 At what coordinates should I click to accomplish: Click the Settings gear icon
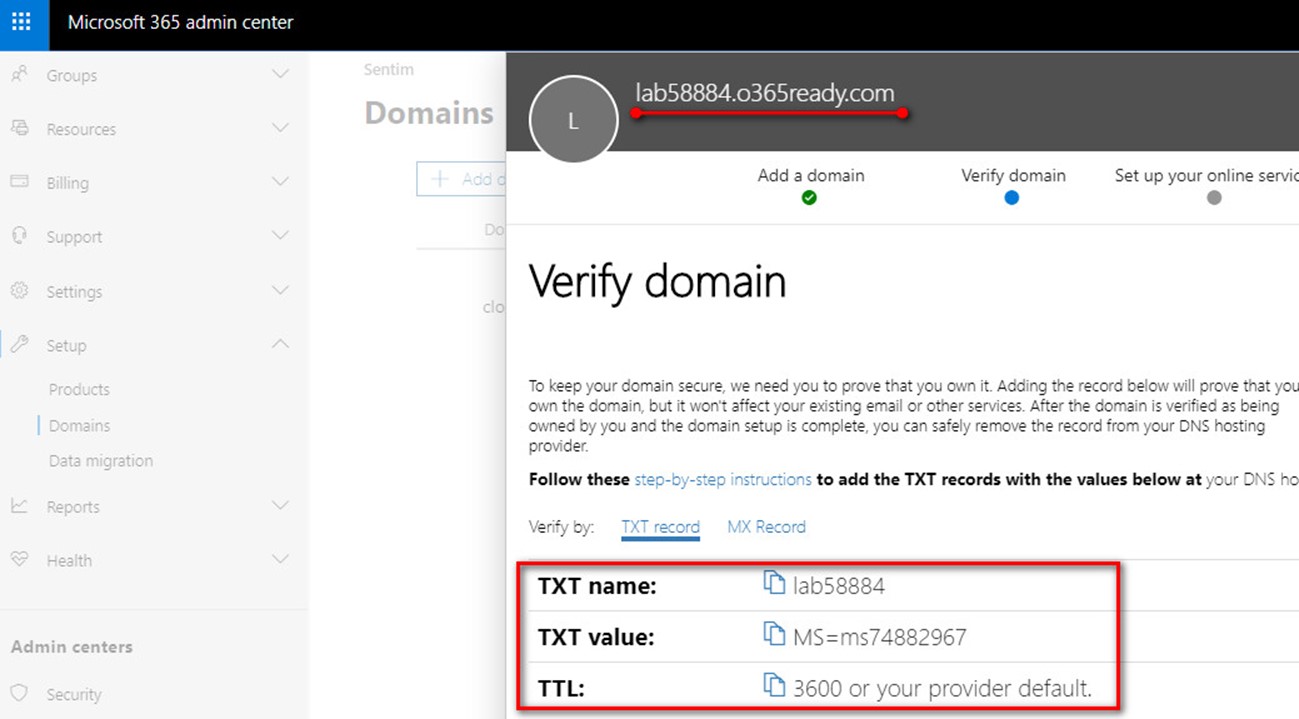pos(19,291)
